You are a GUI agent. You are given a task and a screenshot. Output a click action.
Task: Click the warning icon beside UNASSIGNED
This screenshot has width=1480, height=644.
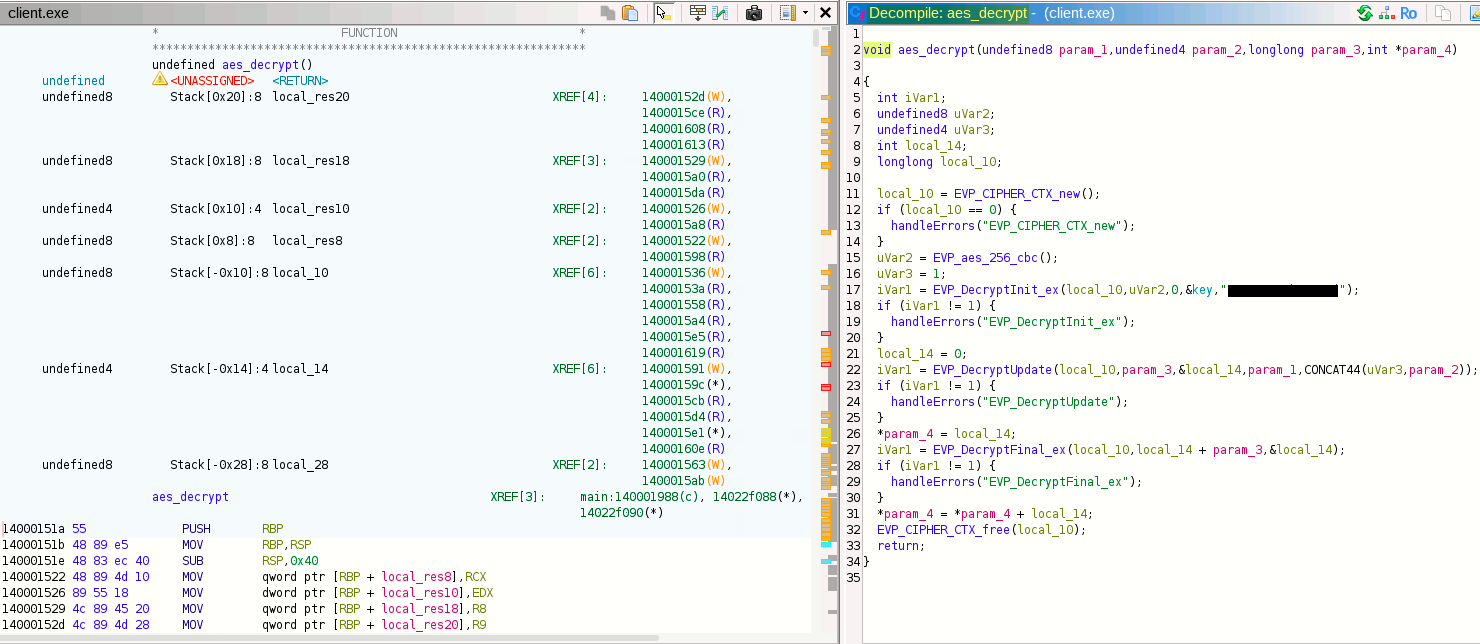pyautogui.click(x=159, y=80)
